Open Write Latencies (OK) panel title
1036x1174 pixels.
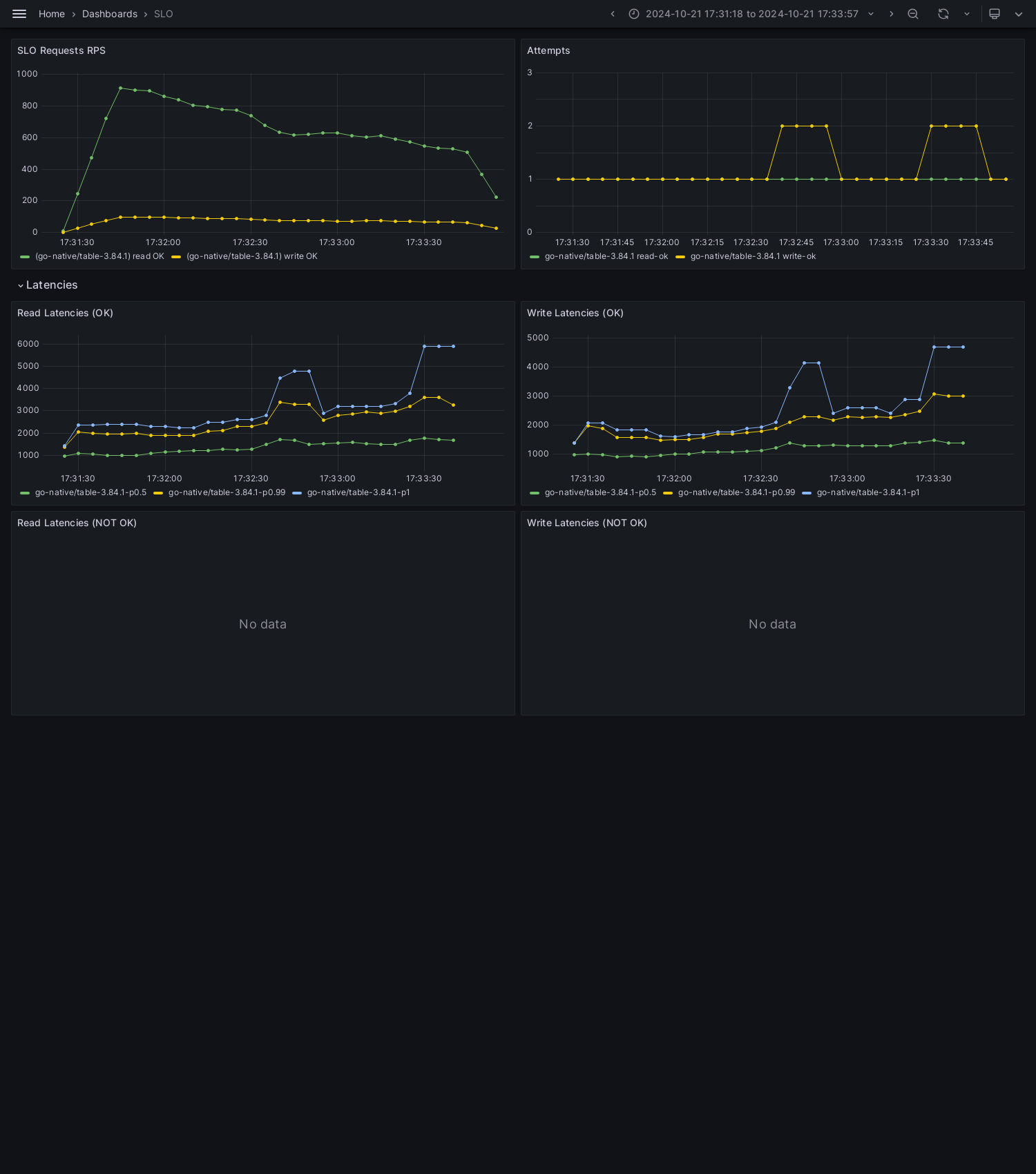(575, 313)
